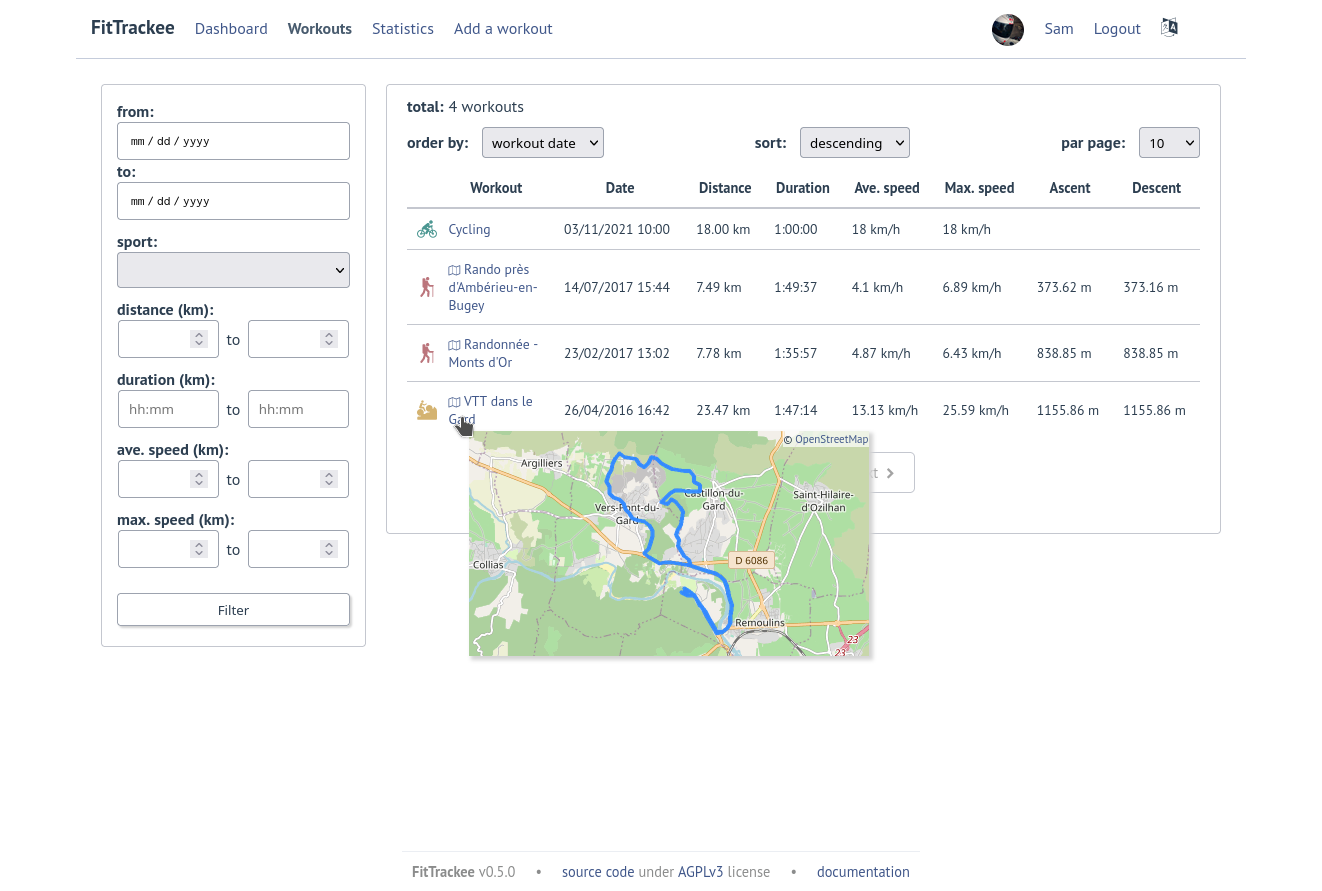Viewport: 1322px width, 891px height.
Task: Open the language selection icon
Action: pos(1169,28)
